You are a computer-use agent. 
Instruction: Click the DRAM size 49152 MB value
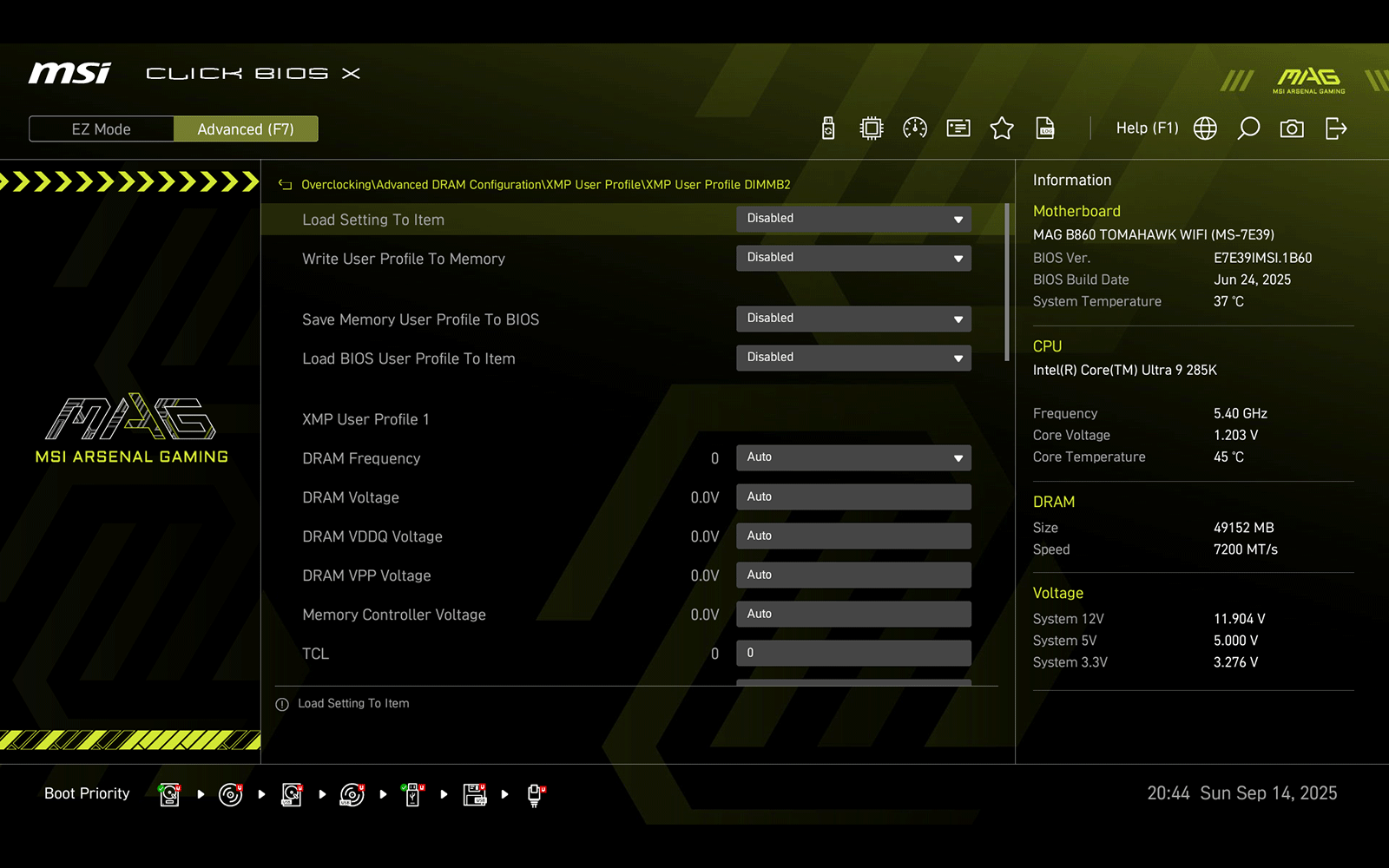point(1244,529)
